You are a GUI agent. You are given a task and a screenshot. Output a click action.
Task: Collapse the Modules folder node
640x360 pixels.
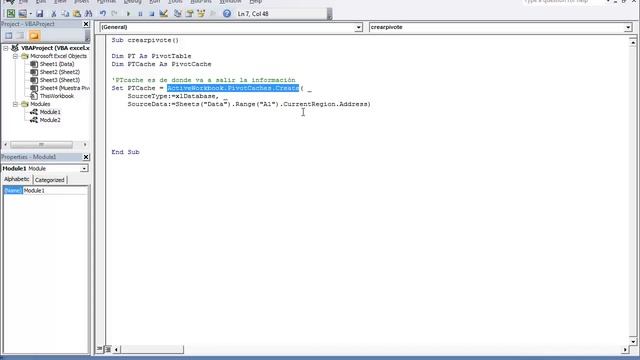point(15,104)
